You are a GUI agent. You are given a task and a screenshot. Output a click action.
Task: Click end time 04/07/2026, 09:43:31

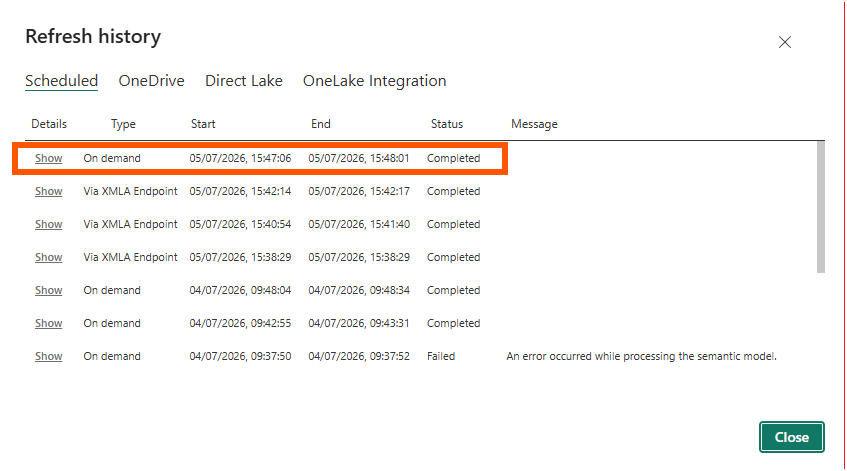click(359, 323)
